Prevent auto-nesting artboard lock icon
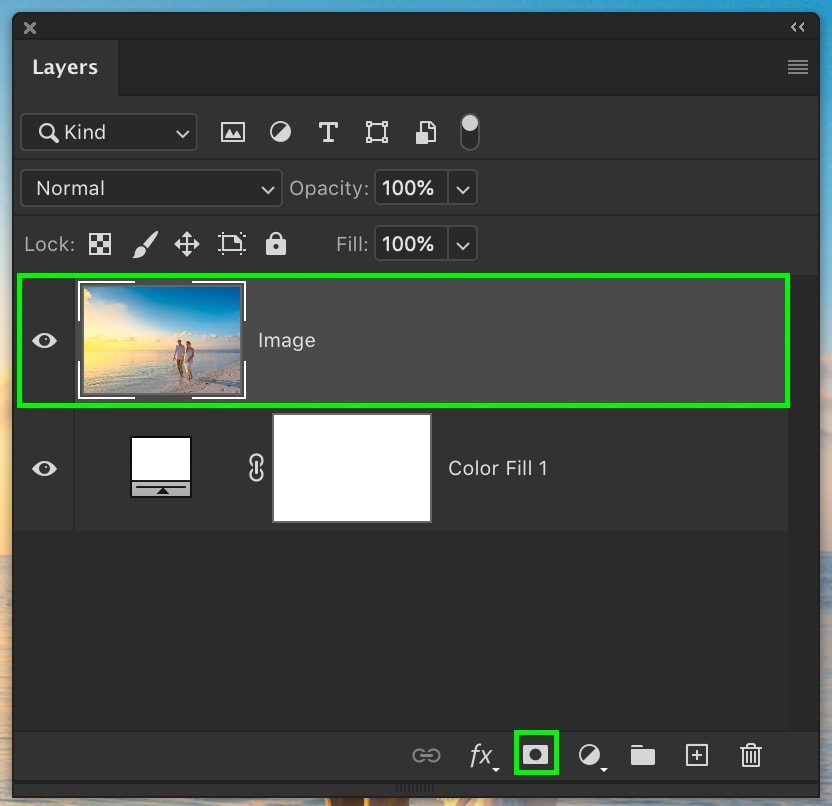 (232, 244)
